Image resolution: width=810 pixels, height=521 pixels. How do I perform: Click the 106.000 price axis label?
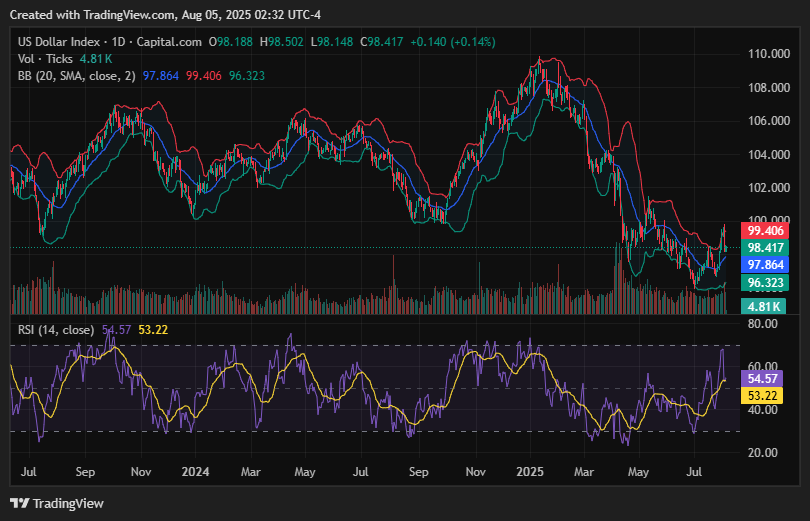click(769, 121)
